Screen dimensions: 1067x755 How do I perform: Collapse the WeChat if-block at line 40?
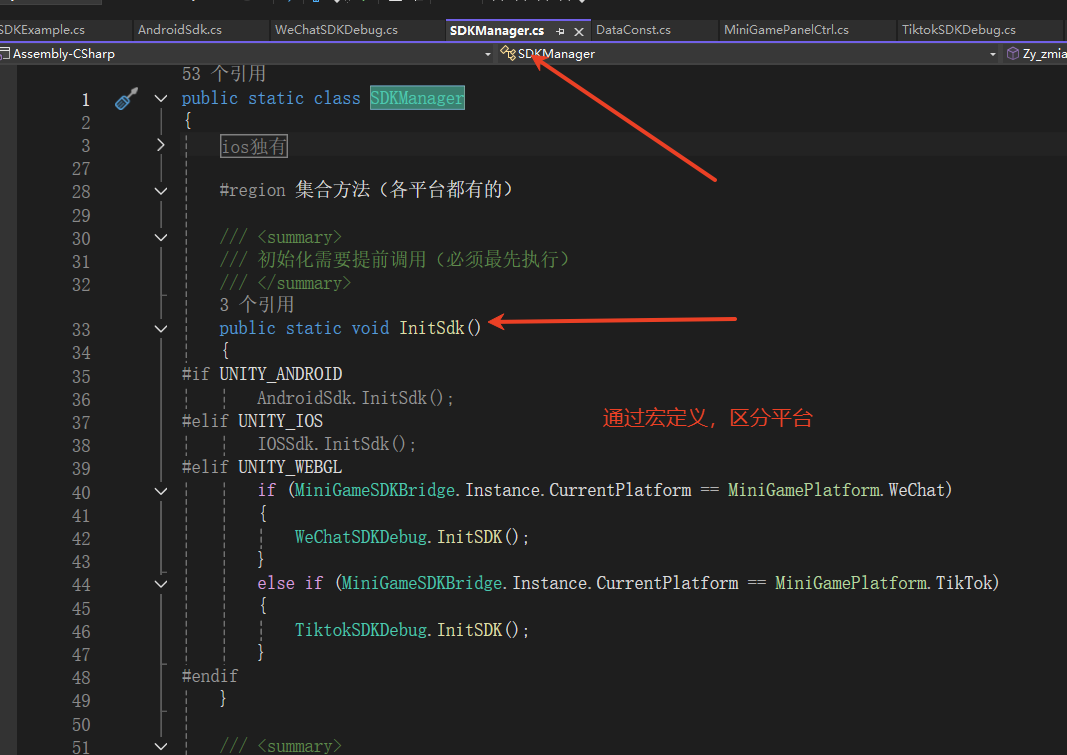click(161, 491)
